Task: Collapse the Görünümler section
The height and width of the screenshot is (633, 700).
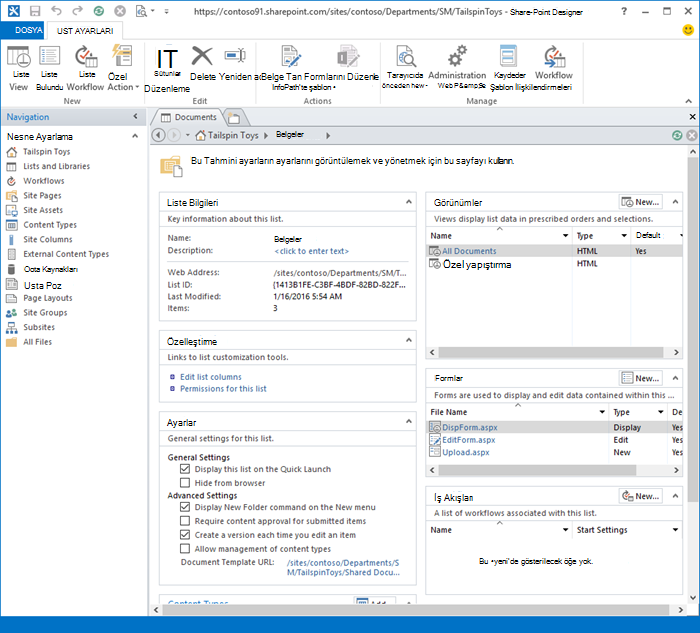Action: tap(675, 202)
